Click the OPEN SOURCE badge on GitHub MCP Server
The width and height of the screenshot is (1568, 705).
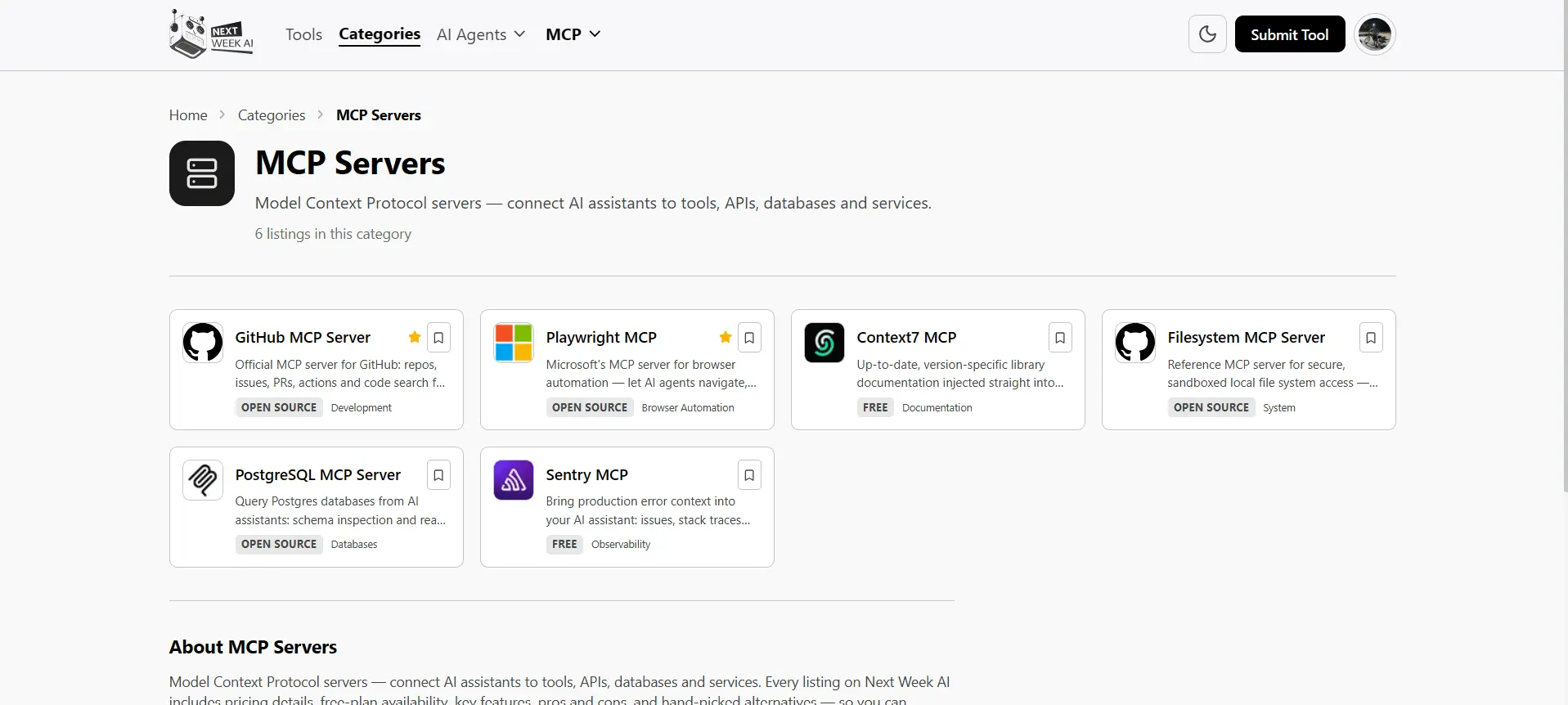279,407
